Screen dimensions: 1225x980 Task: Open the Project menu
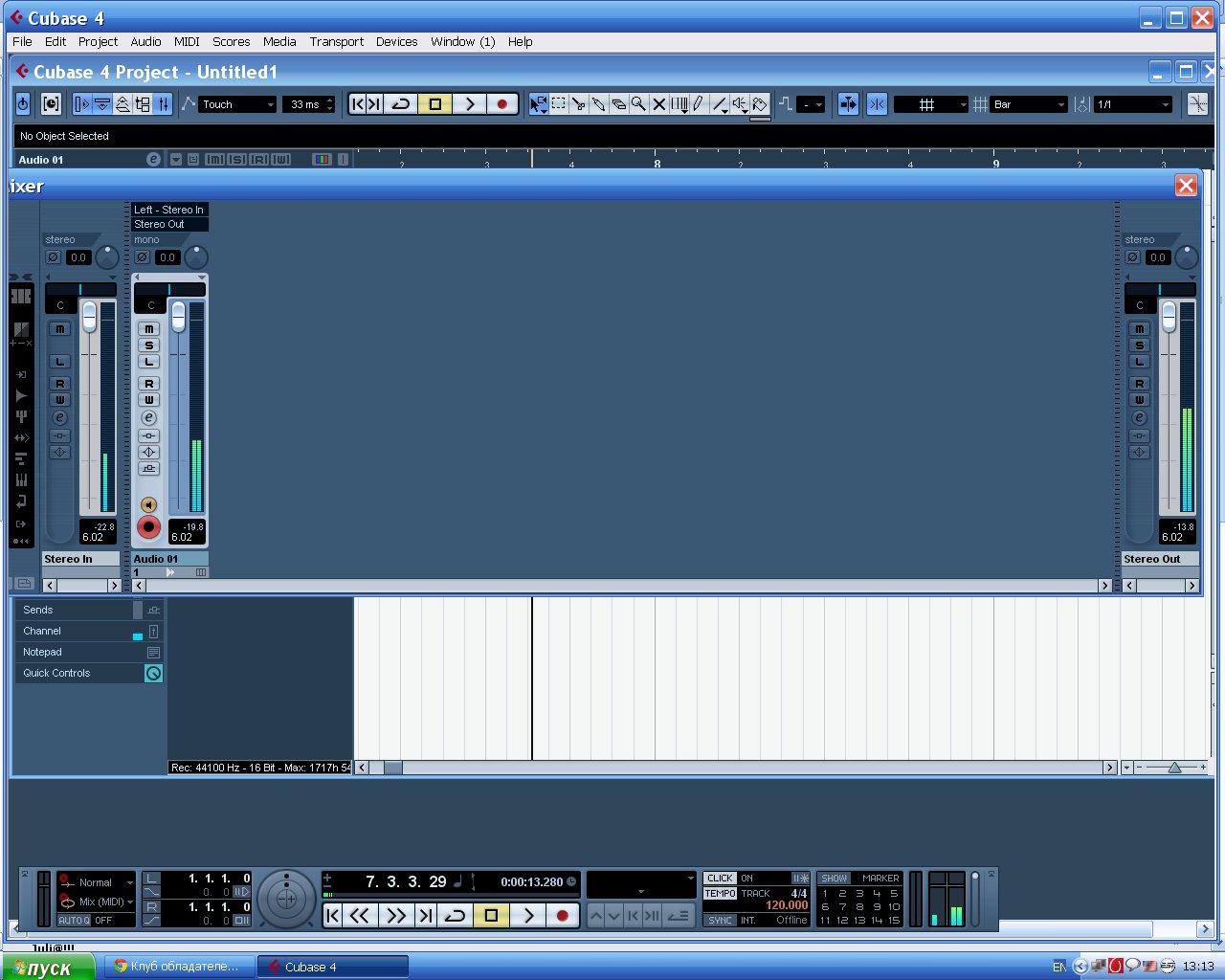click(x=98, y=41)
